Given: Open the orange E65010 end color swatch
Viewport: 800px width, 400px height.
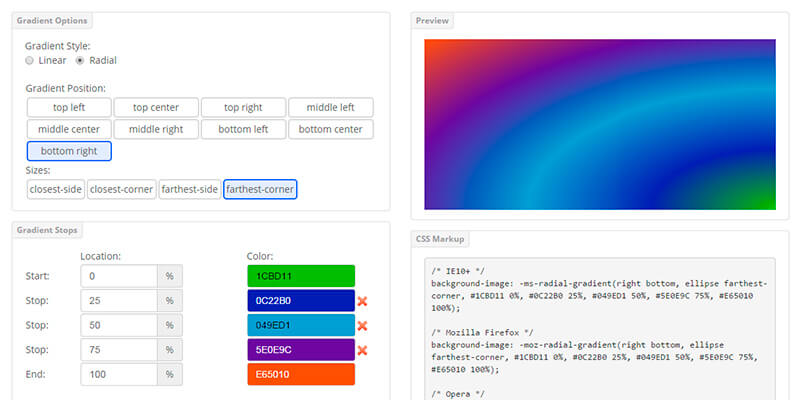Looking at the screenshot, I should [301, 374].
